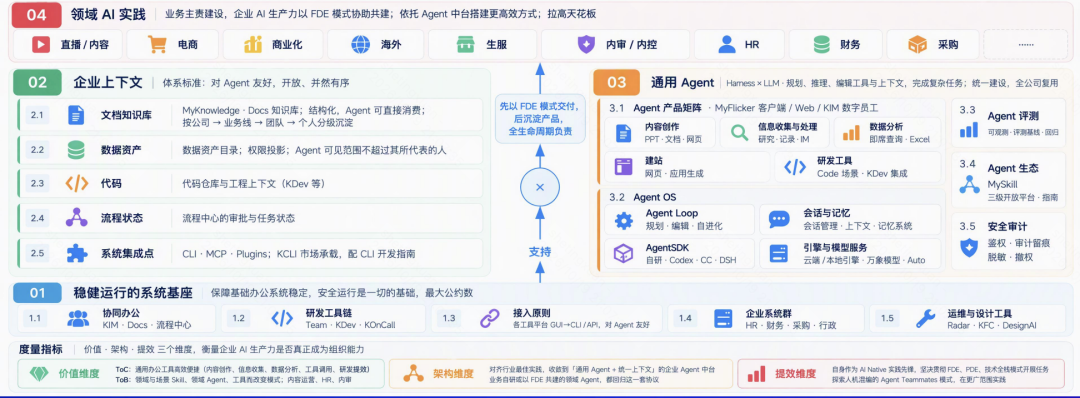This screenshot has height=398, width=1080.
Task: Click the purple layout icon for 建站
Action: point(623,167)
